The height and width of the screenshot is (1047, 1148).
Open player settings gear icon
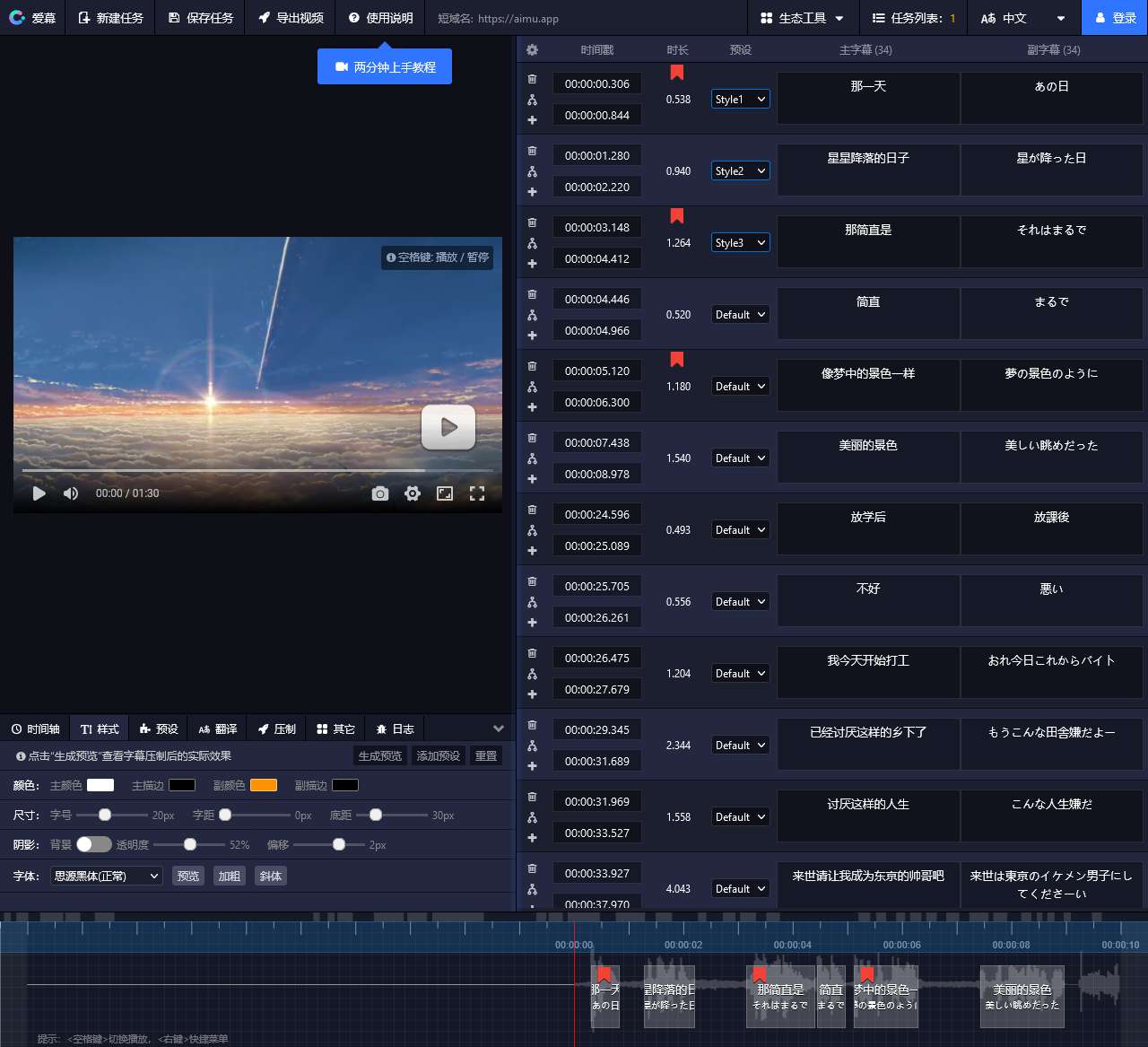[413, 493]
